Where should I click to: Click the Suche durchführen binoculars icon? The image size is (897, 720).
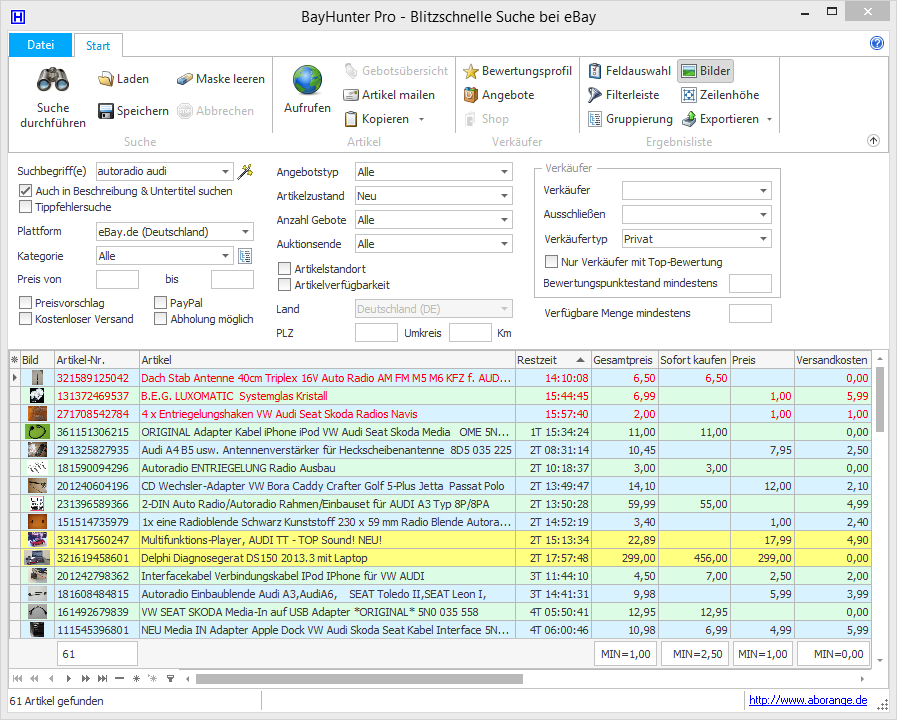pyautogui.click(x=53, y=80)
